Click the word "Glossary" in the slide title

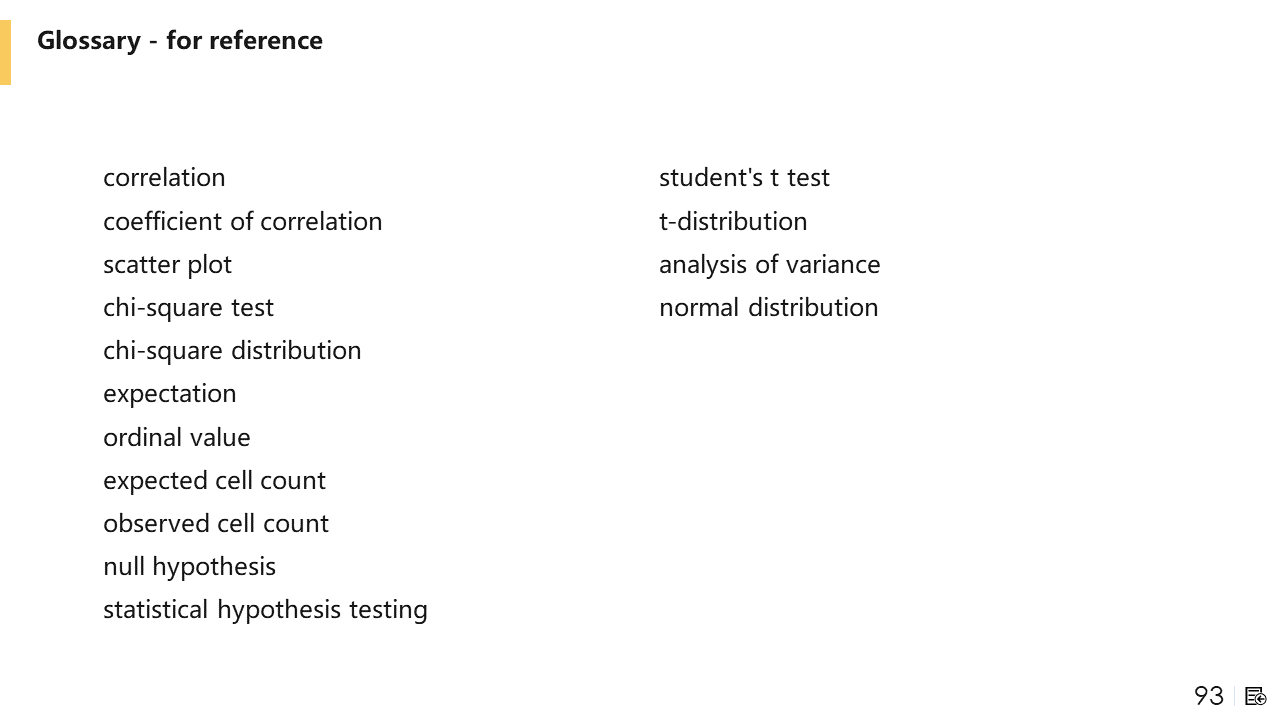click(89, 41)
